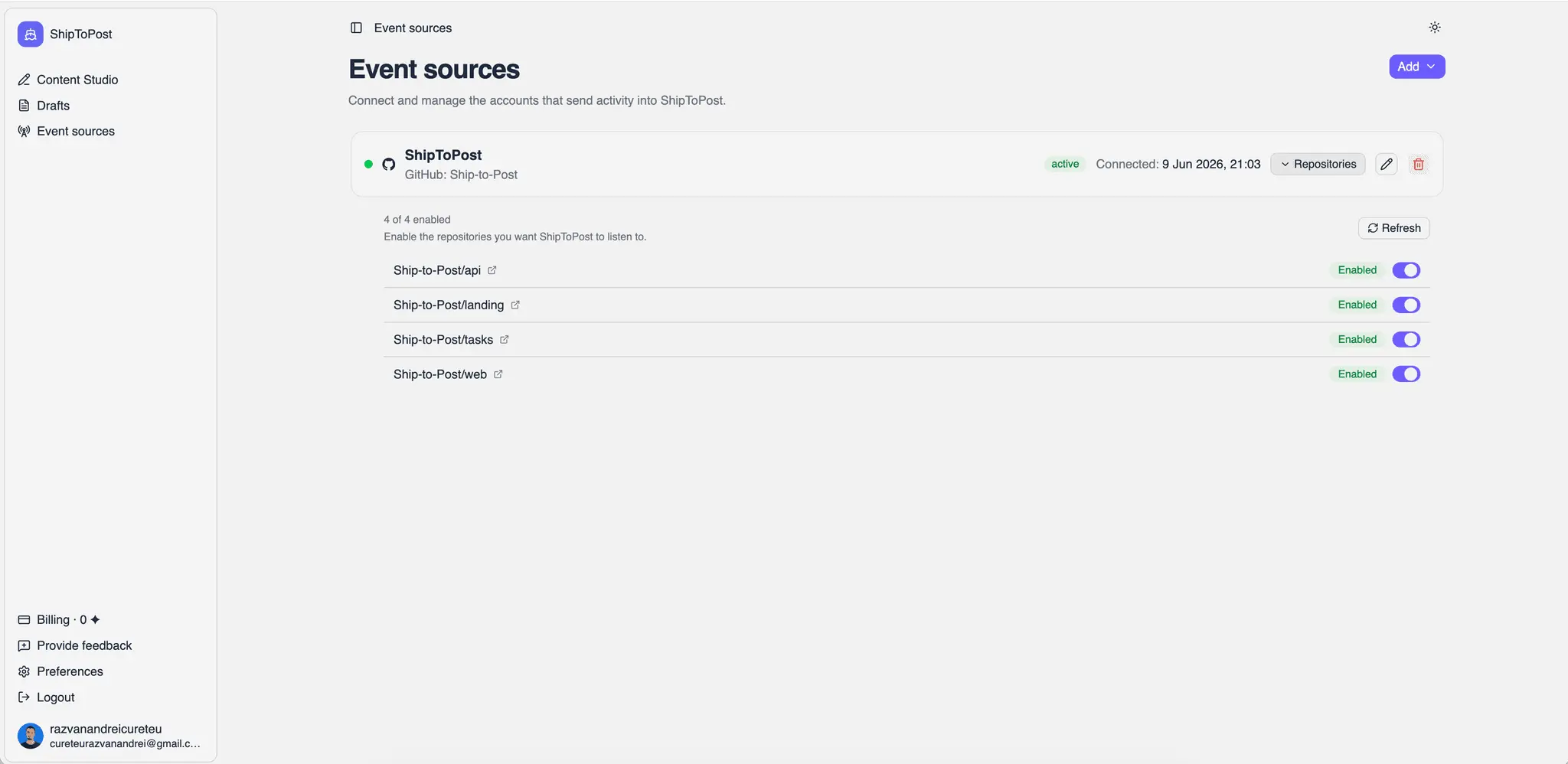Click the Ship-to-Post/tasks repository name
The image size is (1568, 764).
tap(443, 339)
